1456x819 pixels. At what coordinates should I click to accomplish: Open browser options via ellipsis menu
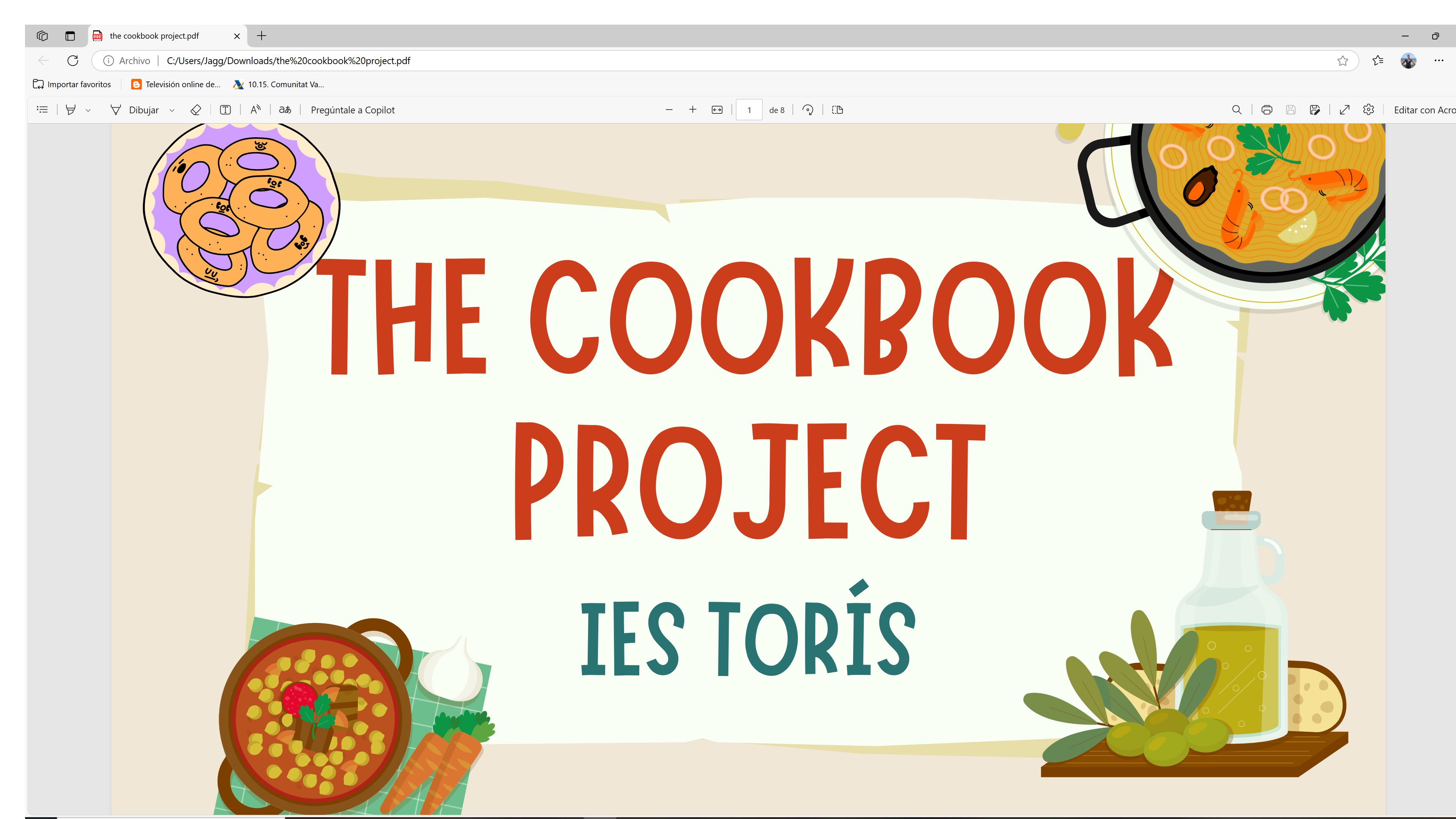[1439, 61]
